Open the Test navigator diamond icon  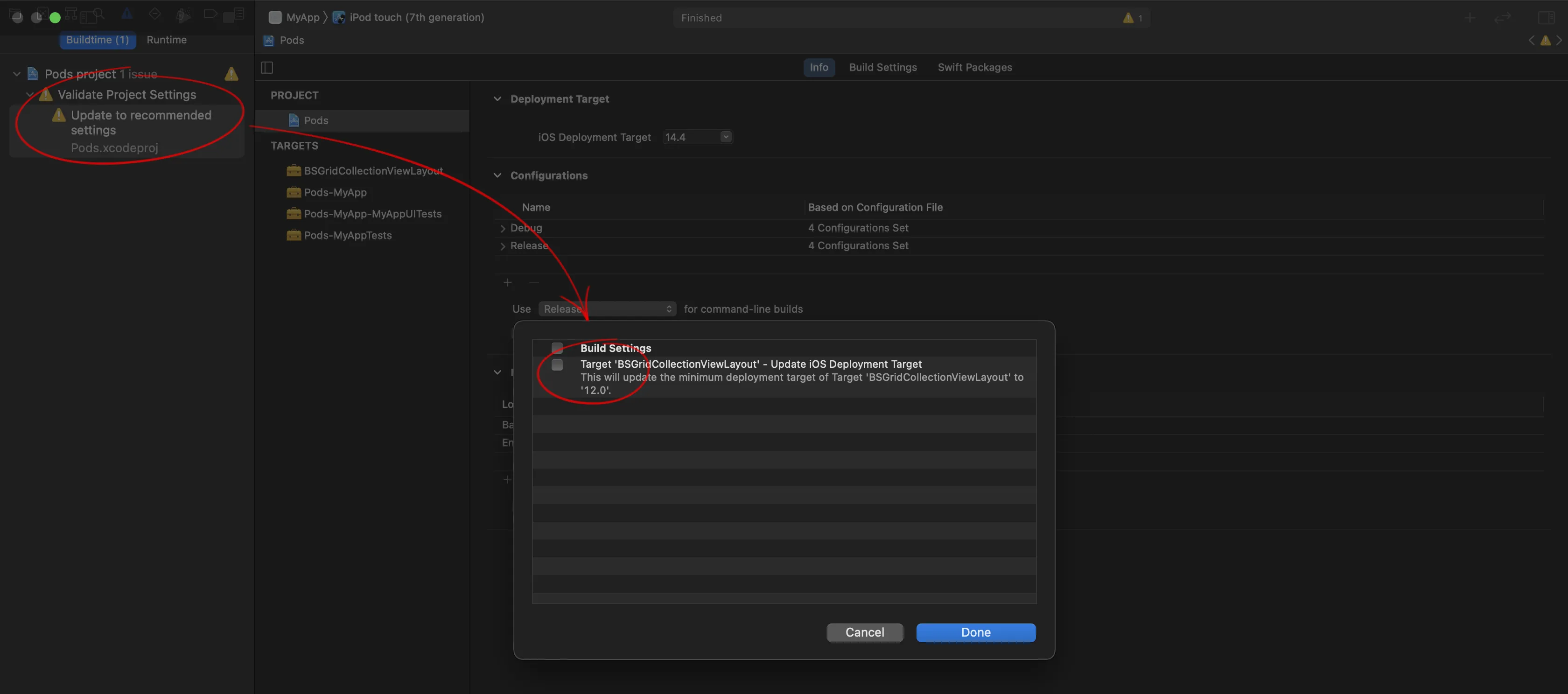pos(154,14)
